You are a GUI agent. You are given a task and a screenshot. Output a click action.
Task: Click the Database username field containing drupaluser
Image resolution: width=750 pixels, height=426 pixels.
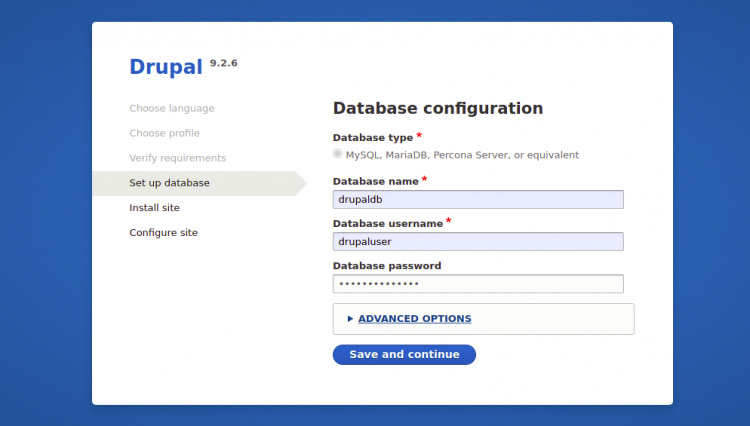coord(478,242)
